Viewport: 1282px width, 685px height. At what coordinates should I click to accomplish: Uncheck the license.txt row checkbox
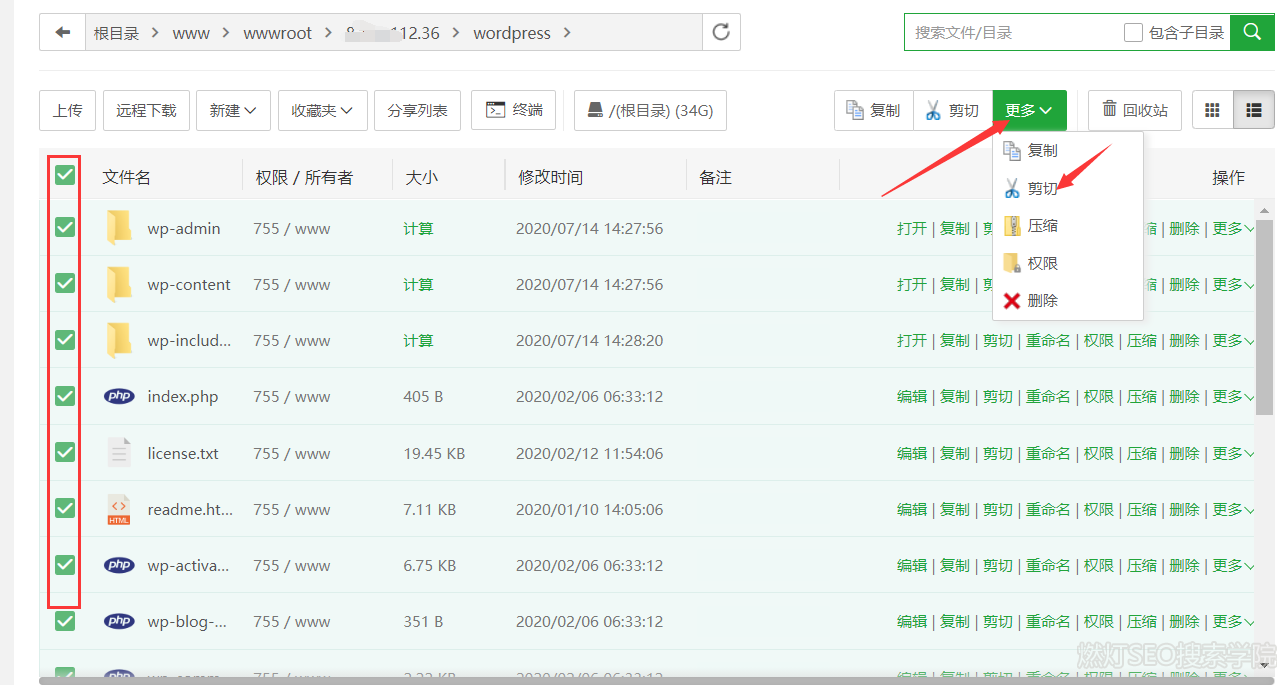pyautogui.click(x=65, y=452)
